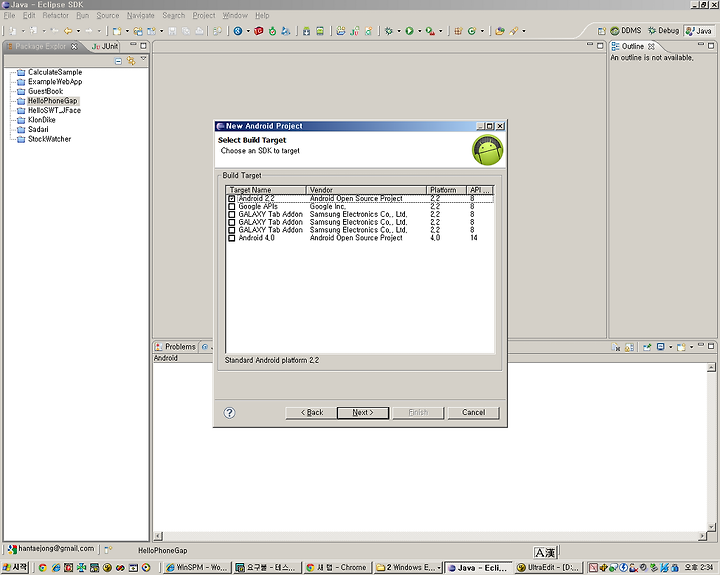Click the WinSPM taskbar button

[196, 568]
